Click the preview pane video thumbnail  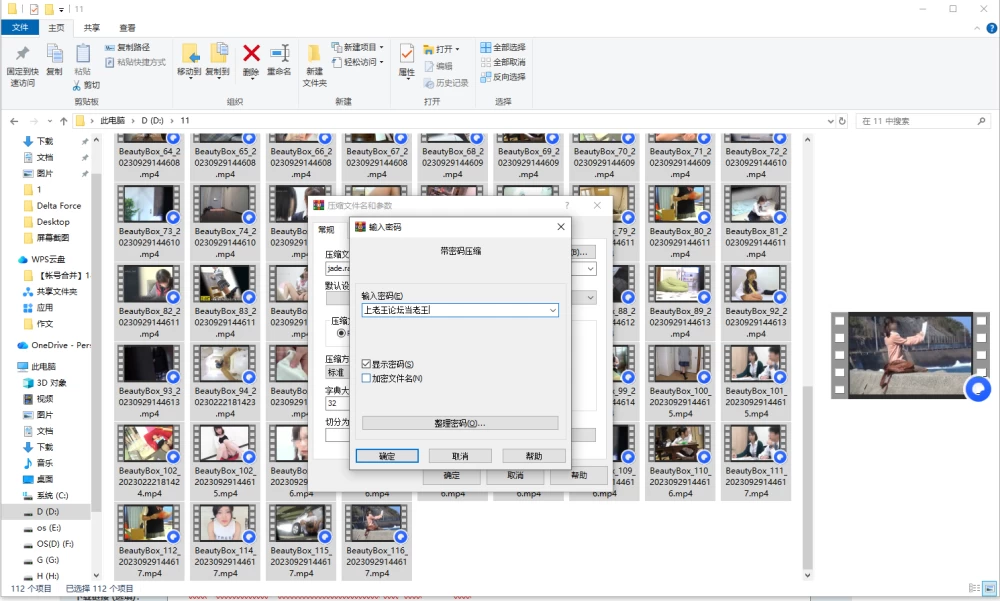[911, 355]
